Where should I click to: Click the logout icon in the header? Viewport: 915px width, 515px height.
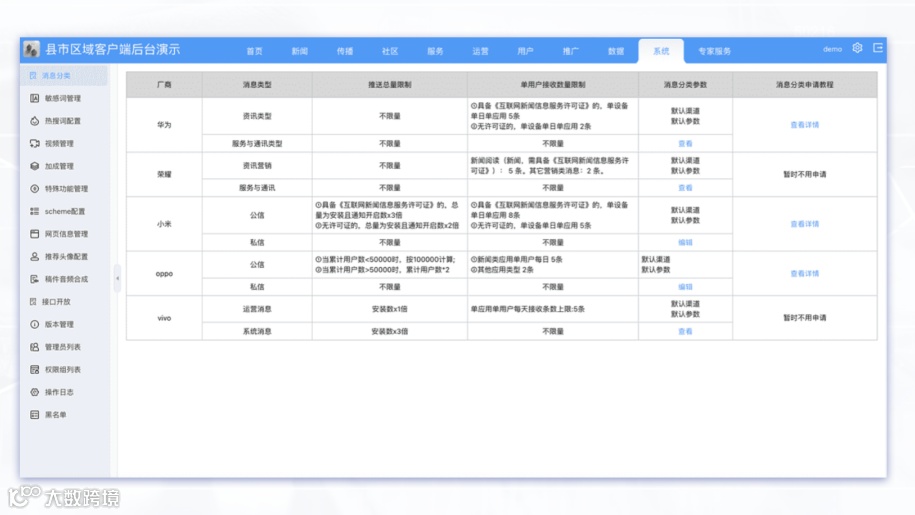[878, 48]
